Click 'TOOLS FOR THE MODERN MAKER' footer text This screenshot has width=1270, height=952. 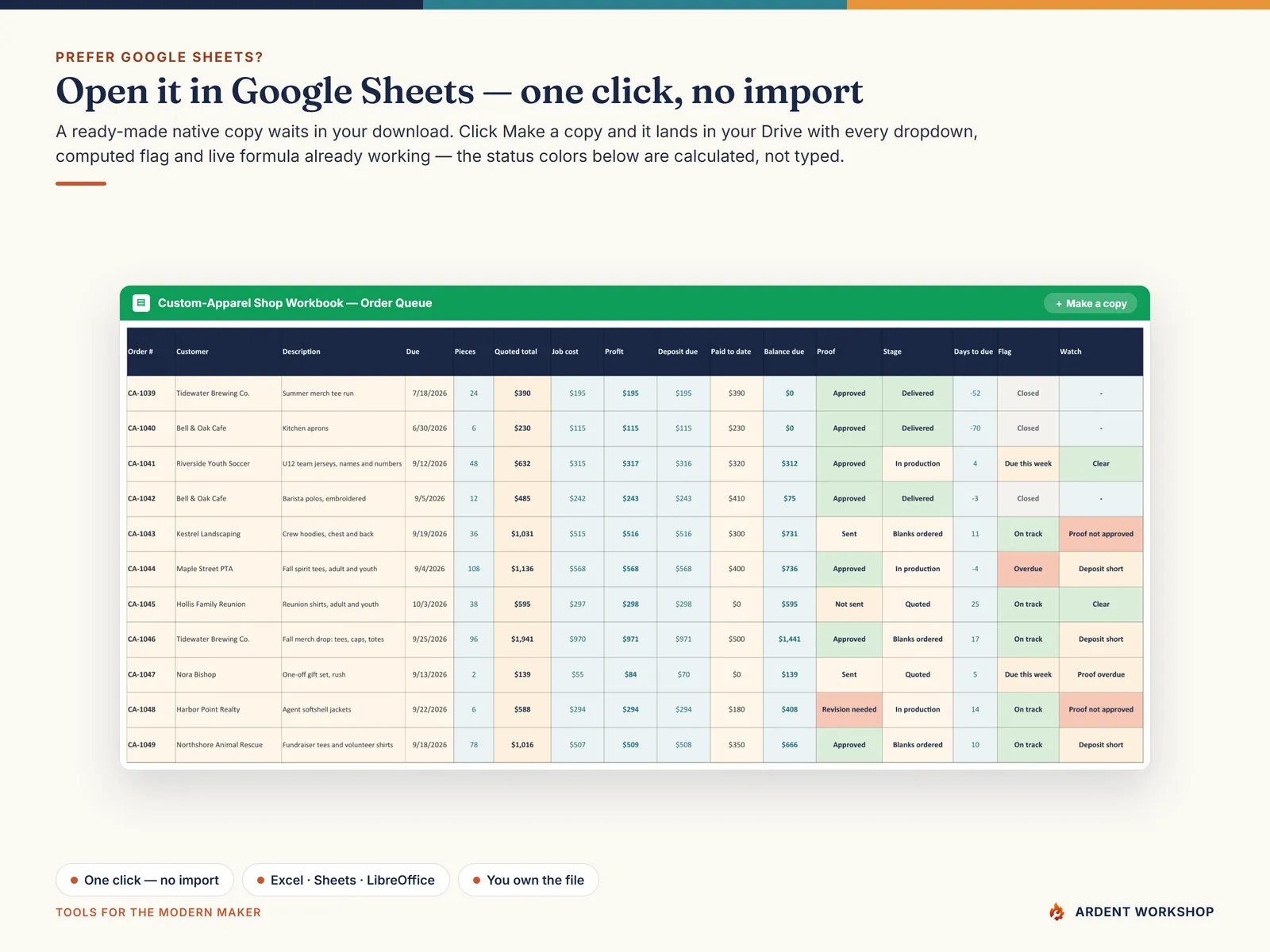(158, 912)
